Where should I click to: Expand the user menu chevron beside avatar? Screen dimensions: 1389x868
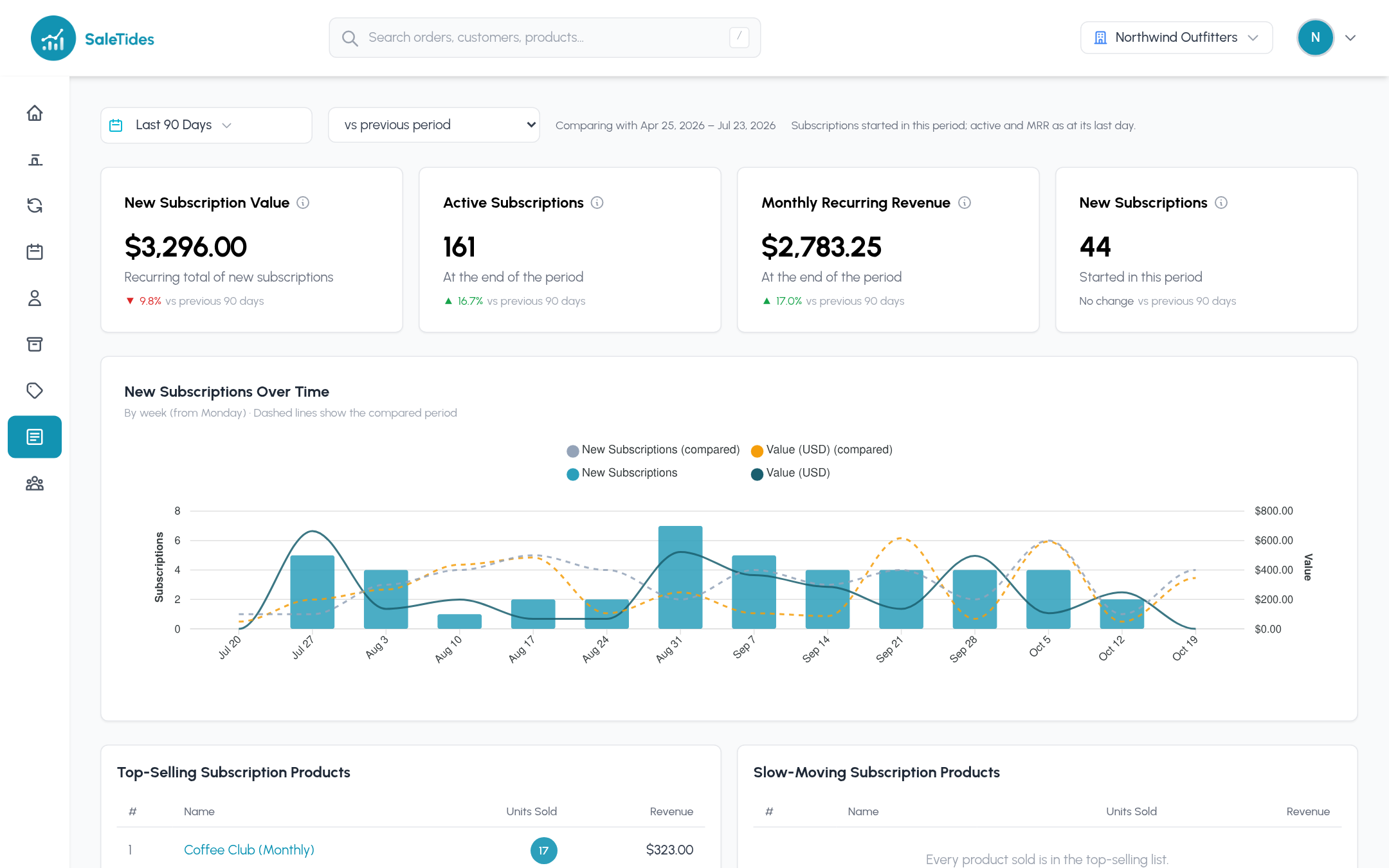(1350, 38)
